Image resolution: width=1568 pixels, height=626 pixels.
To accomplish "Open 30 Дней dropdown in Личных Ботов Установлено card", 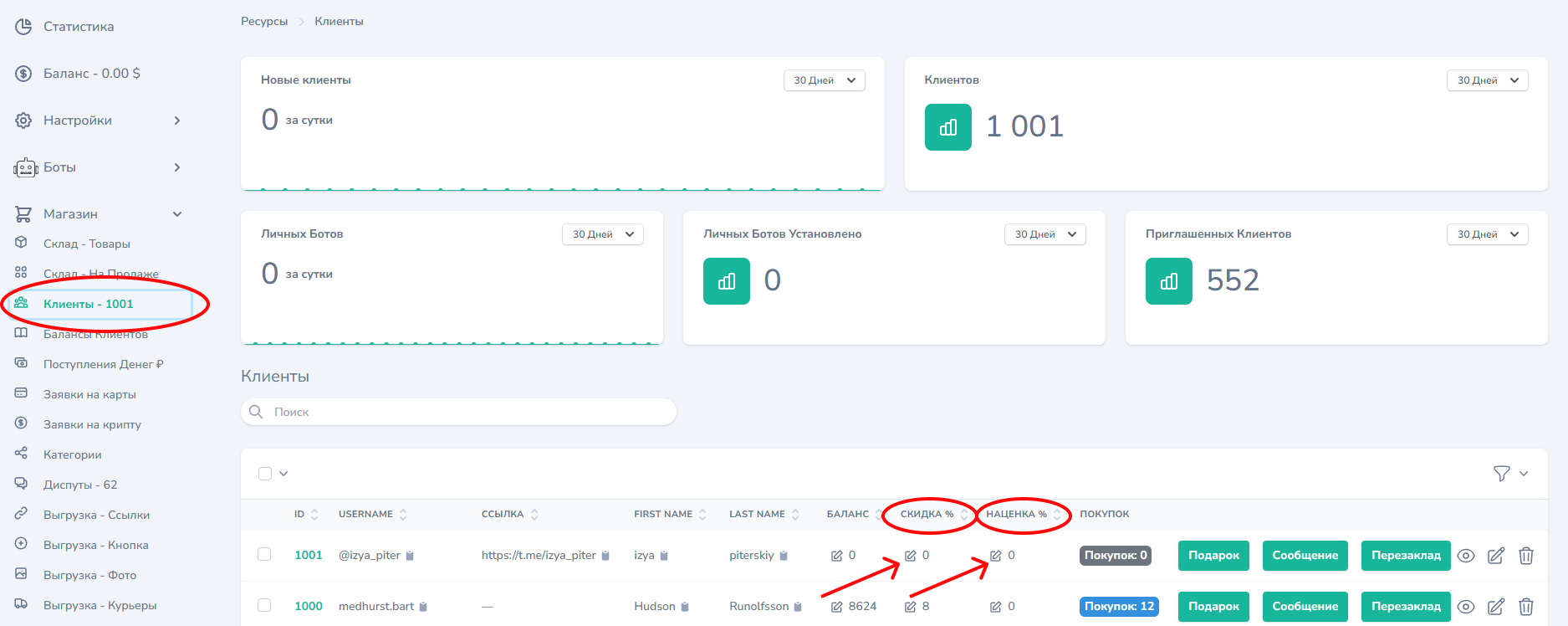I will (1045, 234).
